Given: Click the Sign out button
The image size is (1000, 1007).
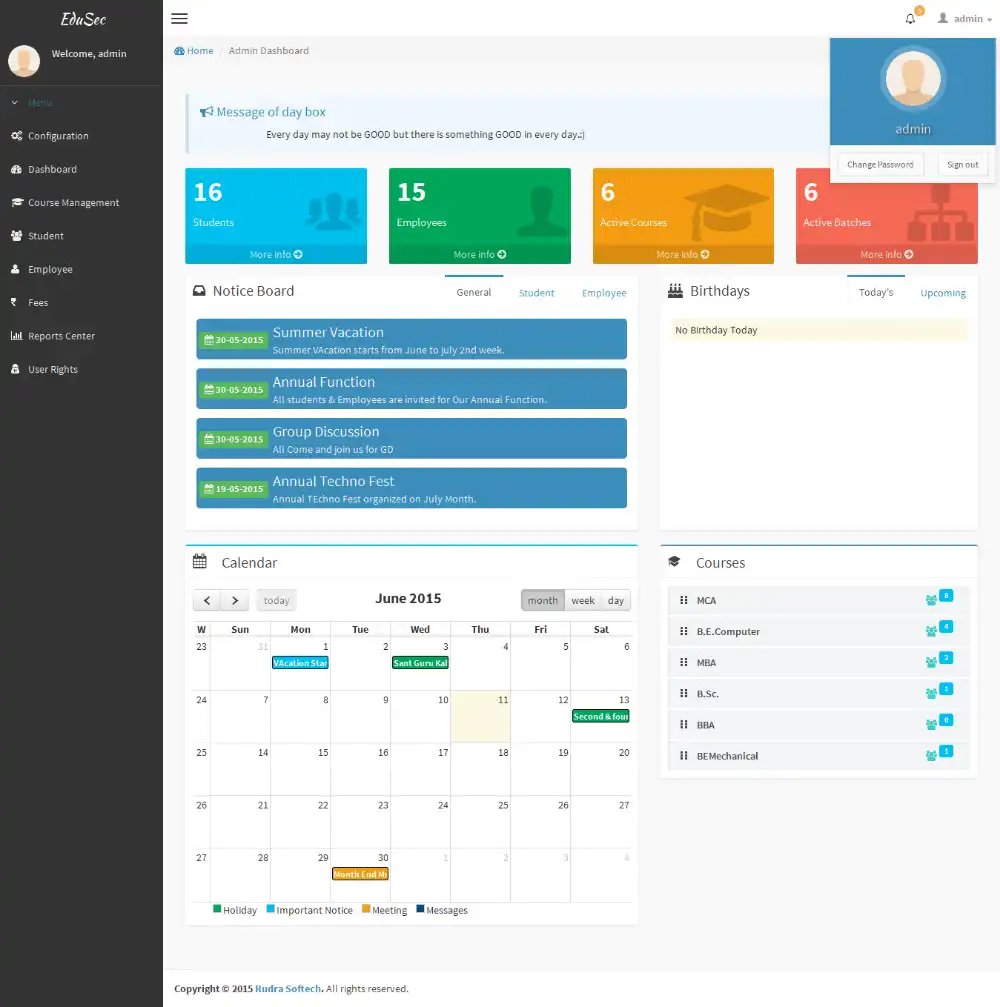Looking at the screenshot, I should pyautogui.click(x=962, y=164).
